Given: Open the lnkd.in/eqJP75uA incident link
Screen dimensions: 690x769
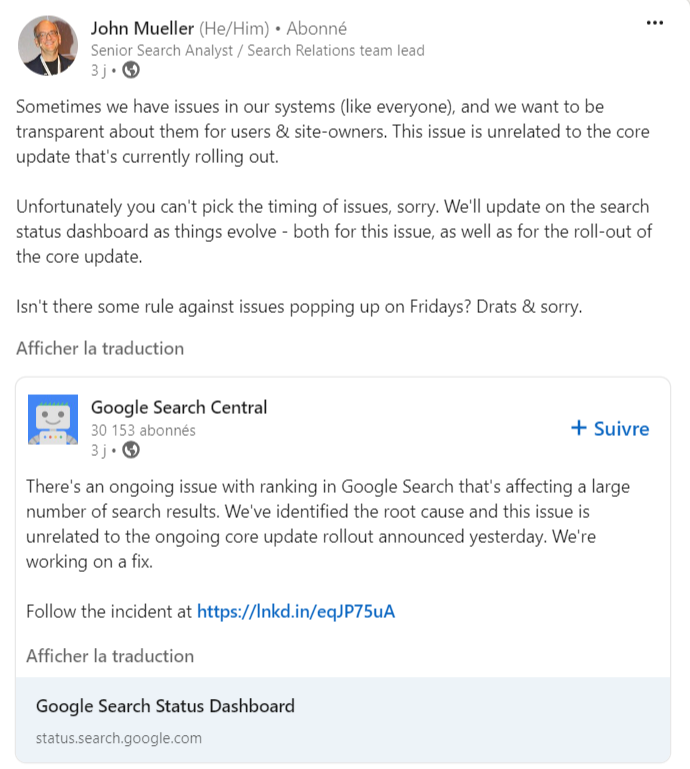Looking at the screenshot, I should coord(296,611).
